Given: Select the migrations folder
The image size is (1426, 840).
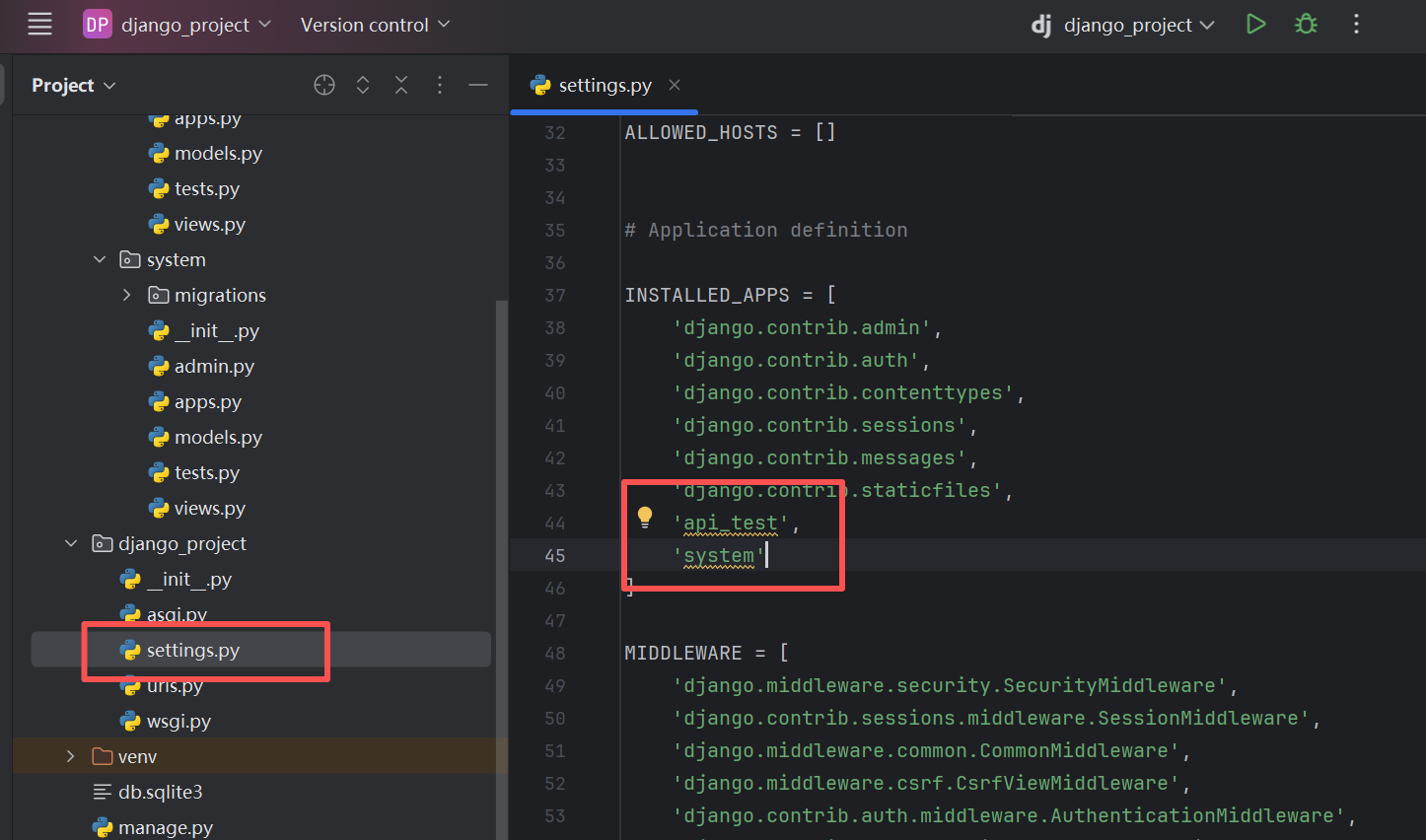Looking at the screenshot, I should click(220, 295).
